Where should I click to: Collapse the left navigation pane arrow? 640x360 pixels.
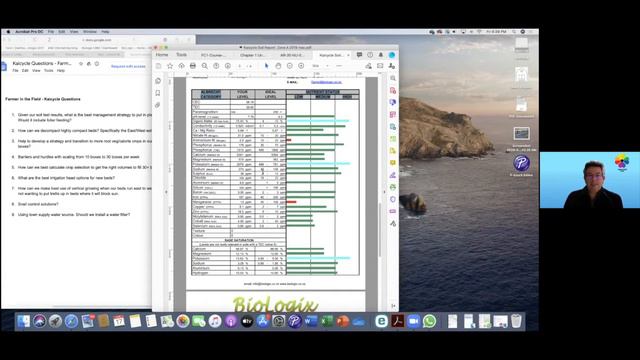pos(166,192)
